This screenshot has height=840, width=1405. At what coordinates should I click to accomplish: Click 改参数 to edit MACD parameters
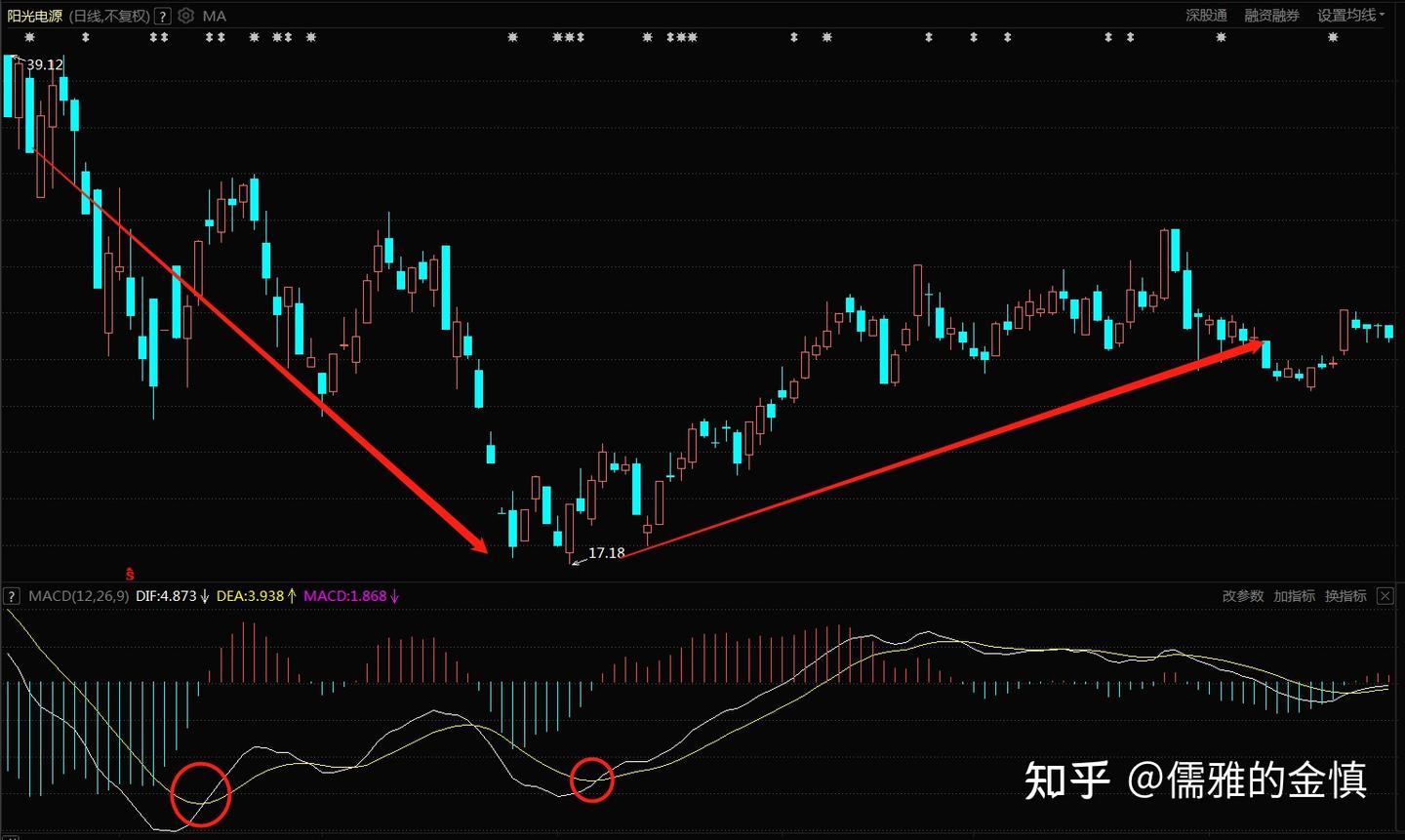[x=1243, y=596]
